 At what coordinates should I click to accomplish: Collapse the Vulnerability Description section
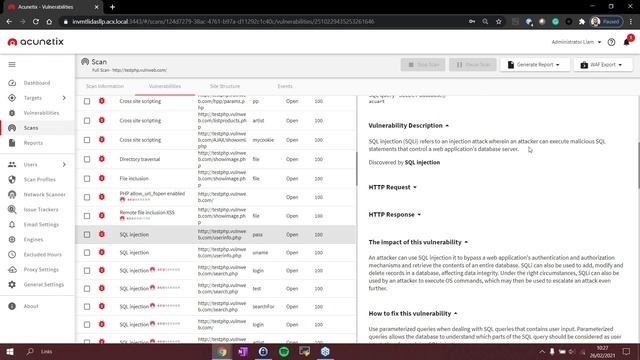[409, 126]
